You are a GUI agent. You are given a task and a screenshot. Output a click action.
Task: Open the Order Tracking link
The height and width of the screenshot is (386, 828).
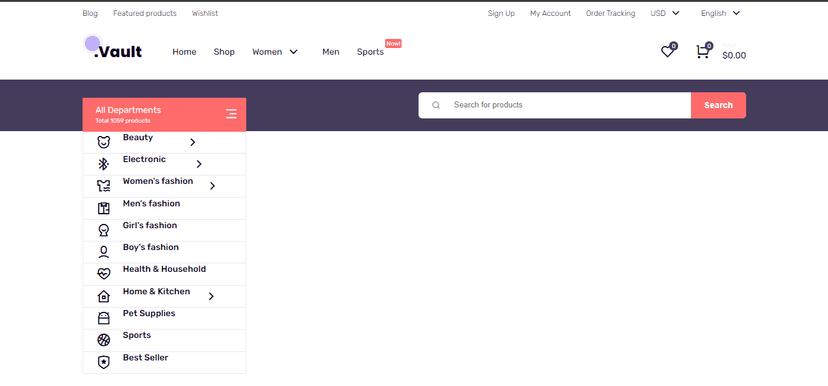click(610, 13)
